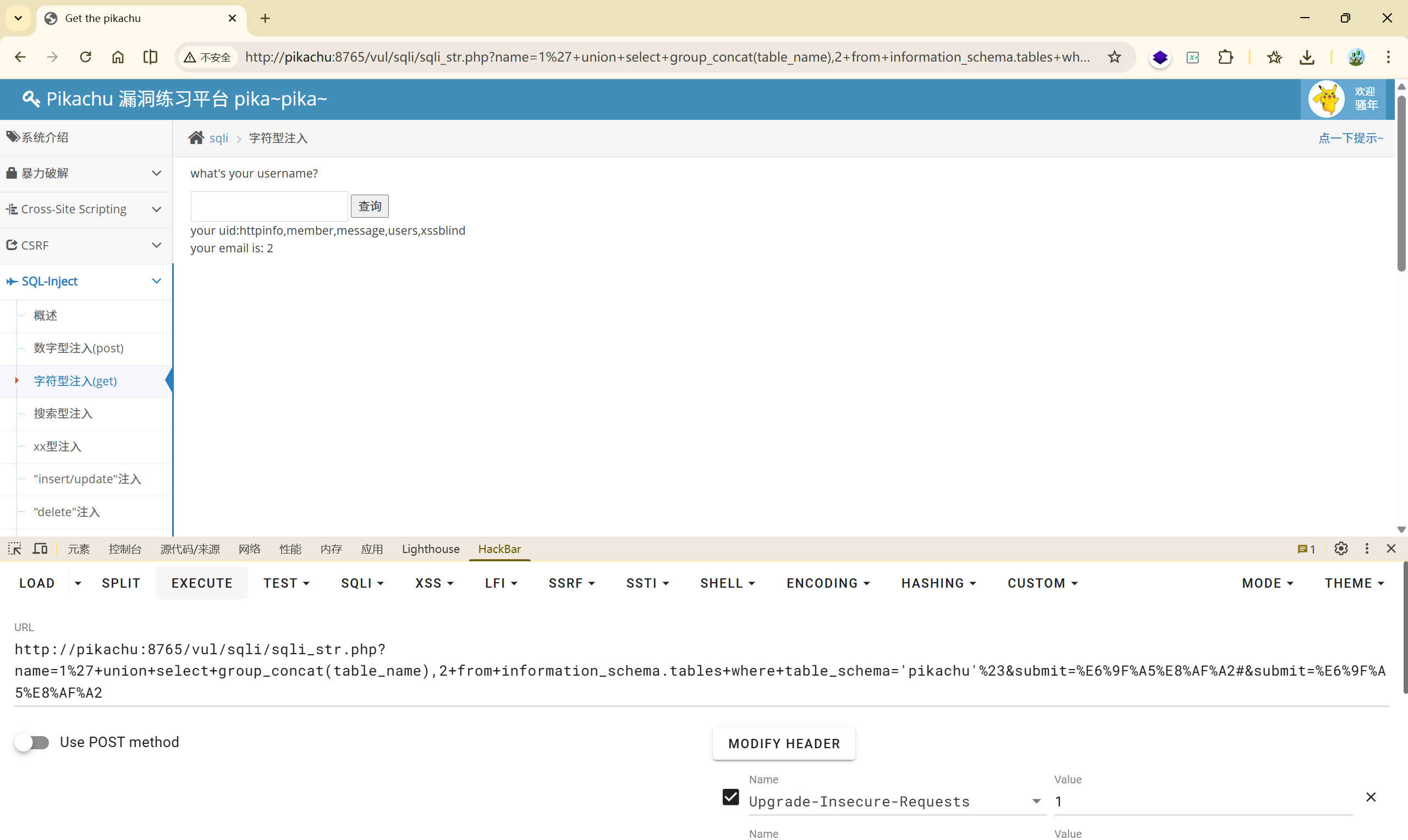Remove the Upgrade-Insecure-Requests header row
This screenshot has width=1408, height=840.
pos(1371,797)
